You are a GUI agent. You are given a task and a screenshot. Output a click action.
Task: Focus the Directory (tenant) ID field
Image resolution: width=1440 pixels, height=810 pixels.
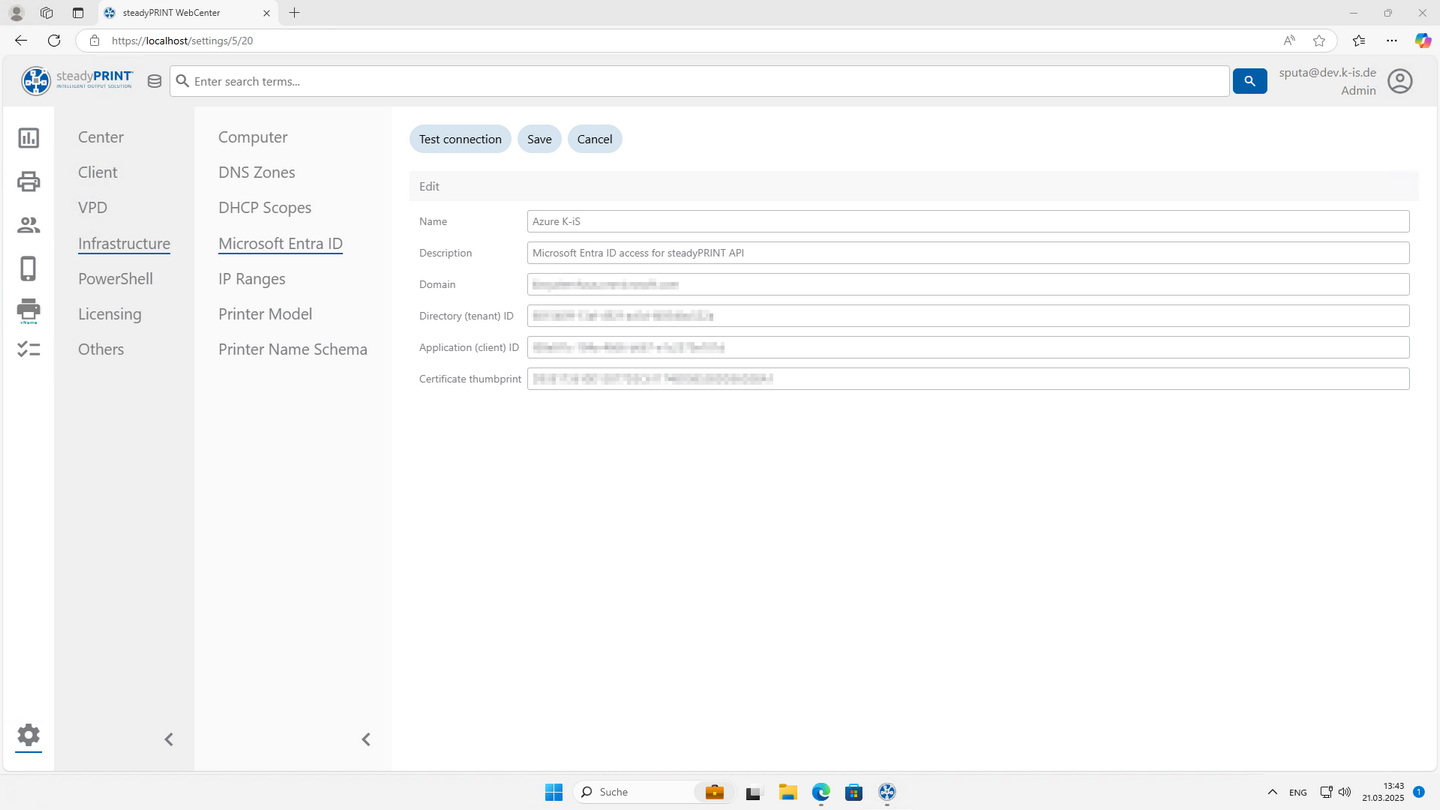[968, 316]
